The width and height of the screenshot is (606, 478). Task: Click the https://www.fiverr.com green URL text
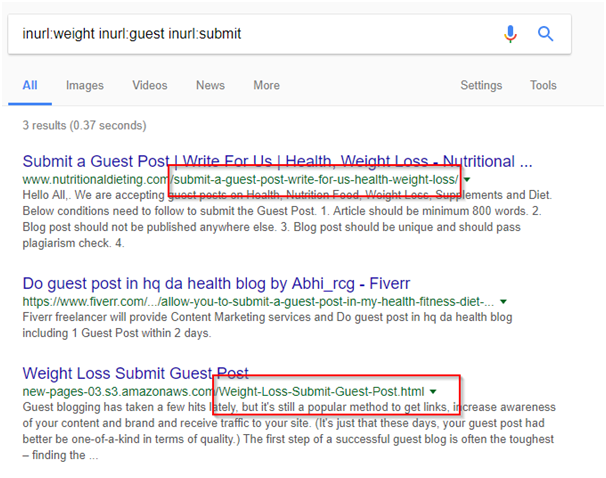pos(258,301)
